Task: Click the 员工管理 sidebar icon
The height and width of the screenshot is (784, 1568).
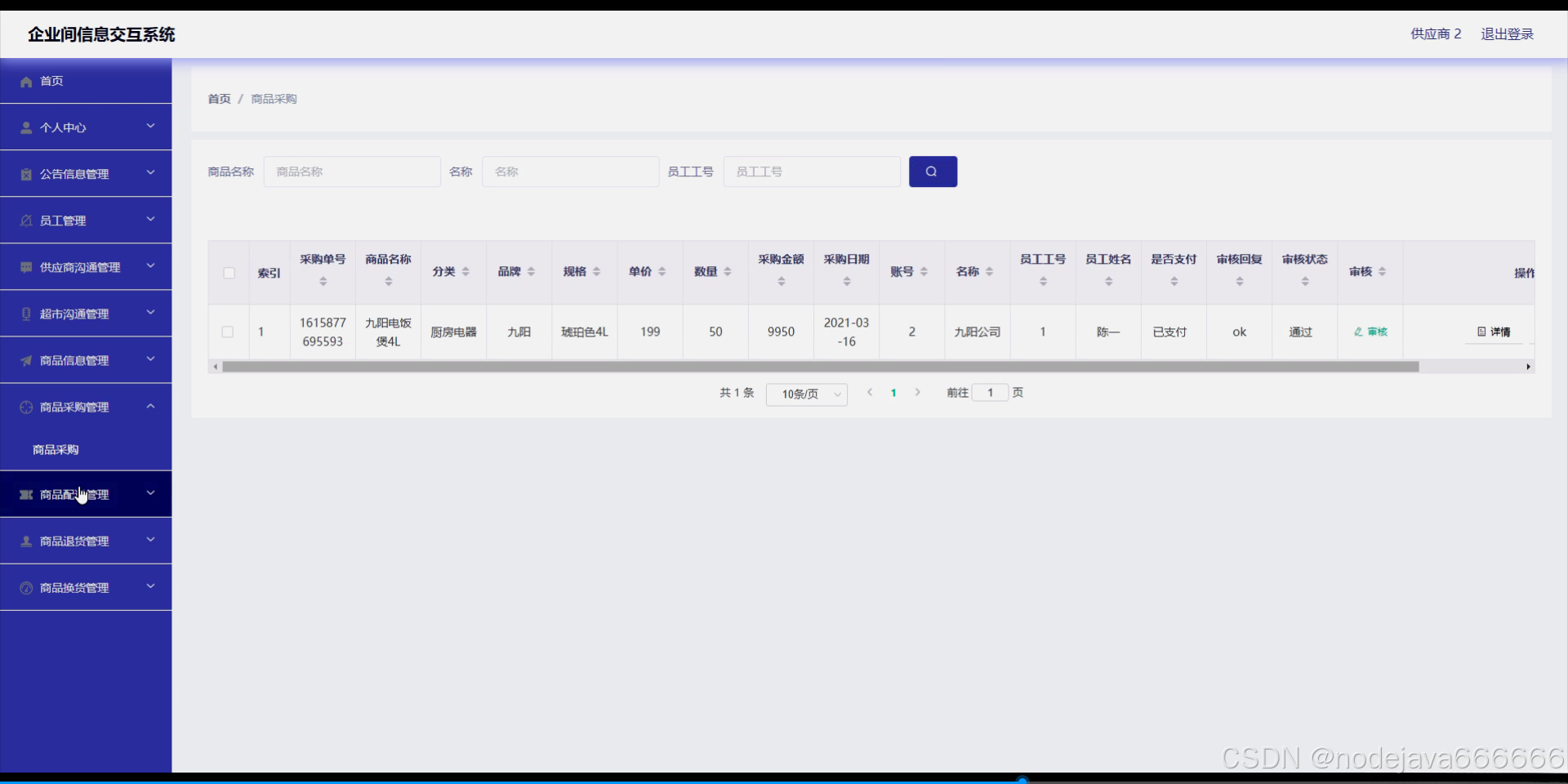Action: click(26, 221)
